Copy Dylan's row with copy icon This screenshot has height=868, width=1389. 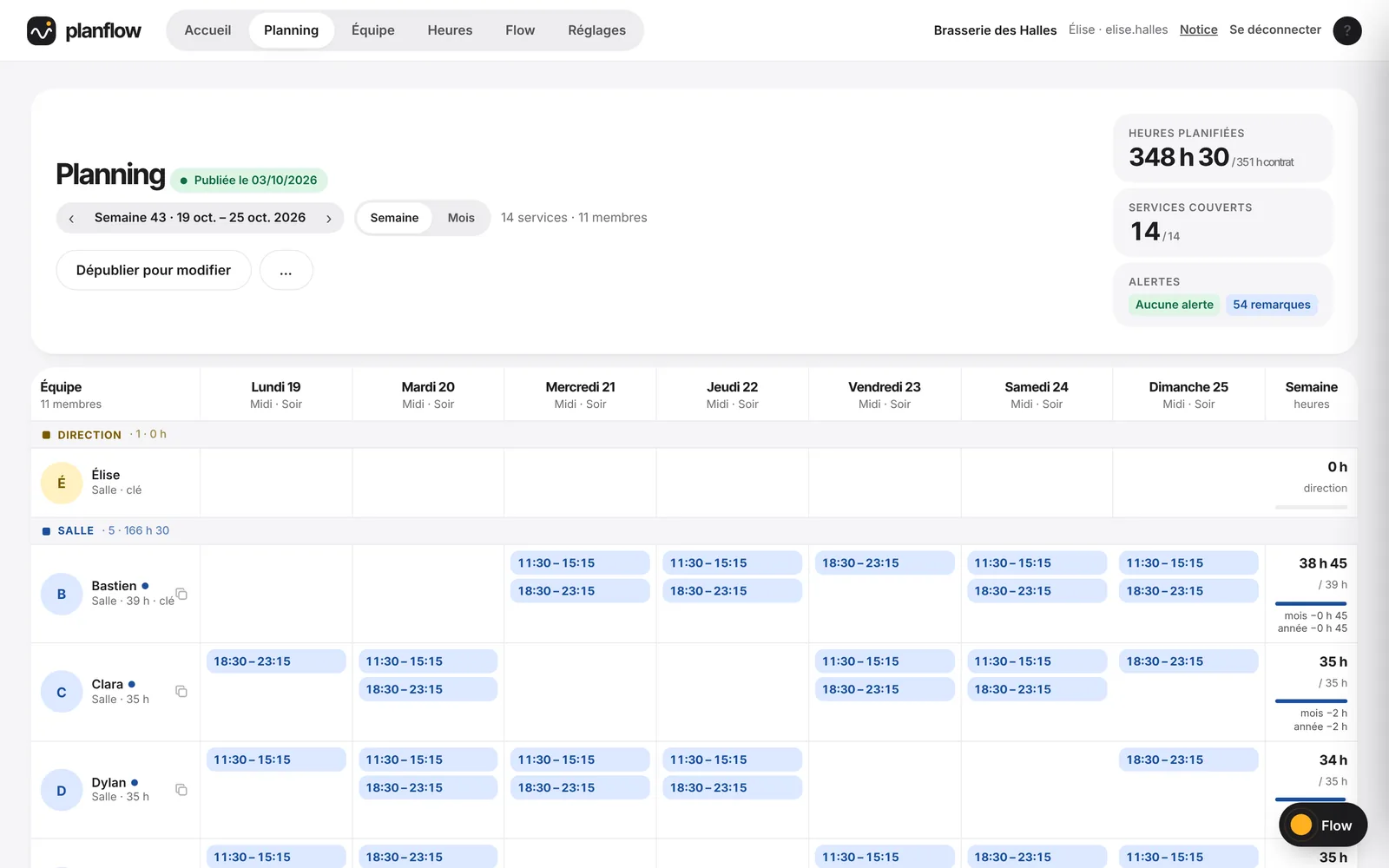coord(181,790)
